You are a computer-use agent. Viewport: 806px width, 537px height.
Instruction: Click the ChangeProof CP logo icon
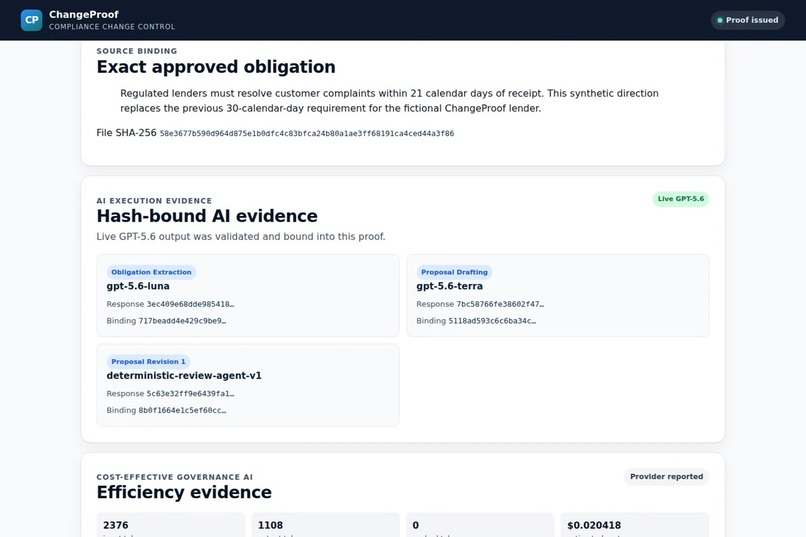pos(31,20)
